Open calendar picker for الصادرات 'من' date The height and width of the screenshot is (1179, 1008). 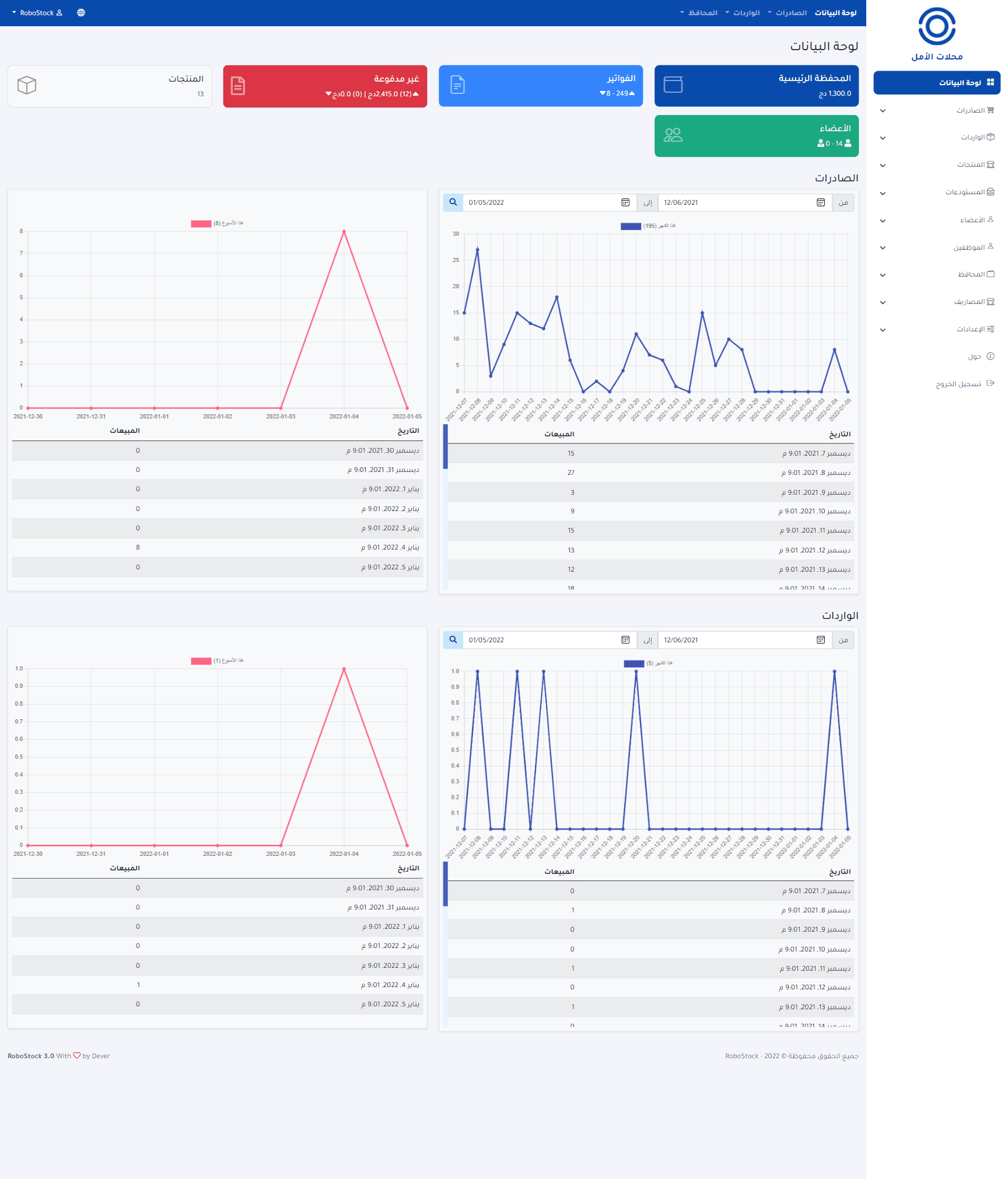pyautogui.click(x=820, y=202)
